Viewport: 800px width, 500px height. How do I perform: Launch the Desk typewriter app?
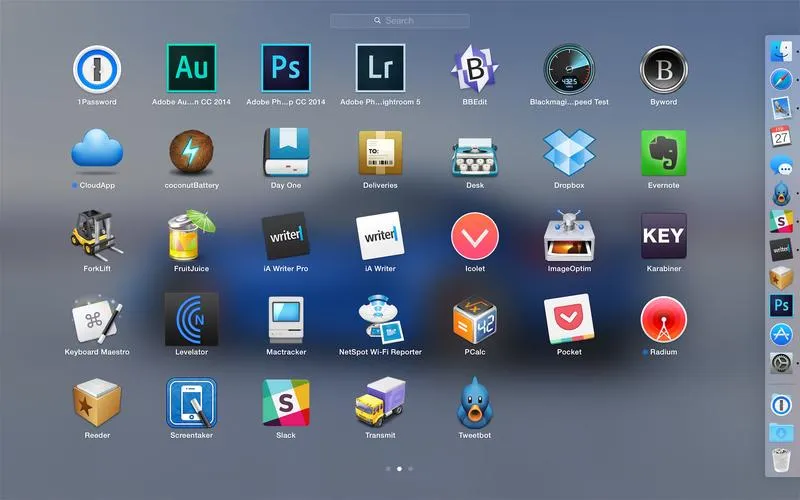(474, 156)
